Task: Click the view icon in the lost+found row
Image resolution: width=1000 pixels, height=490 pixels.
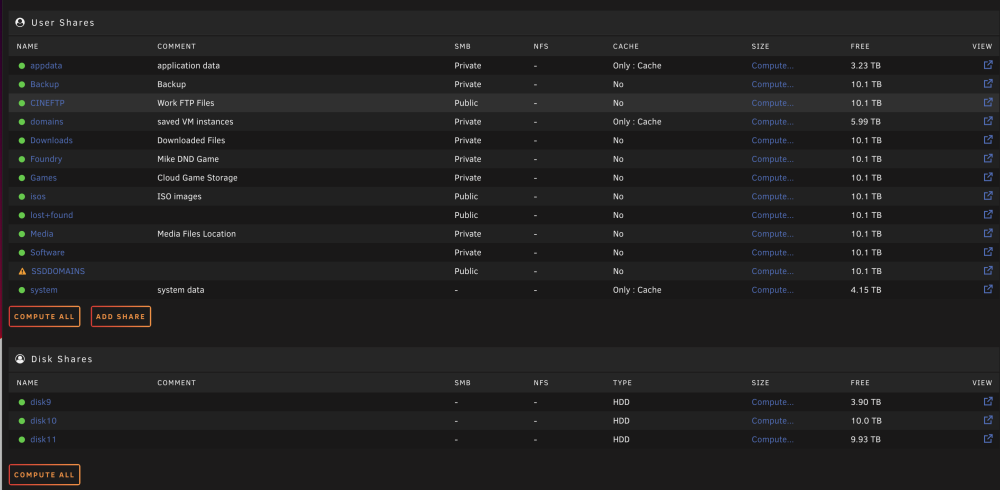Action: point(988,214)
